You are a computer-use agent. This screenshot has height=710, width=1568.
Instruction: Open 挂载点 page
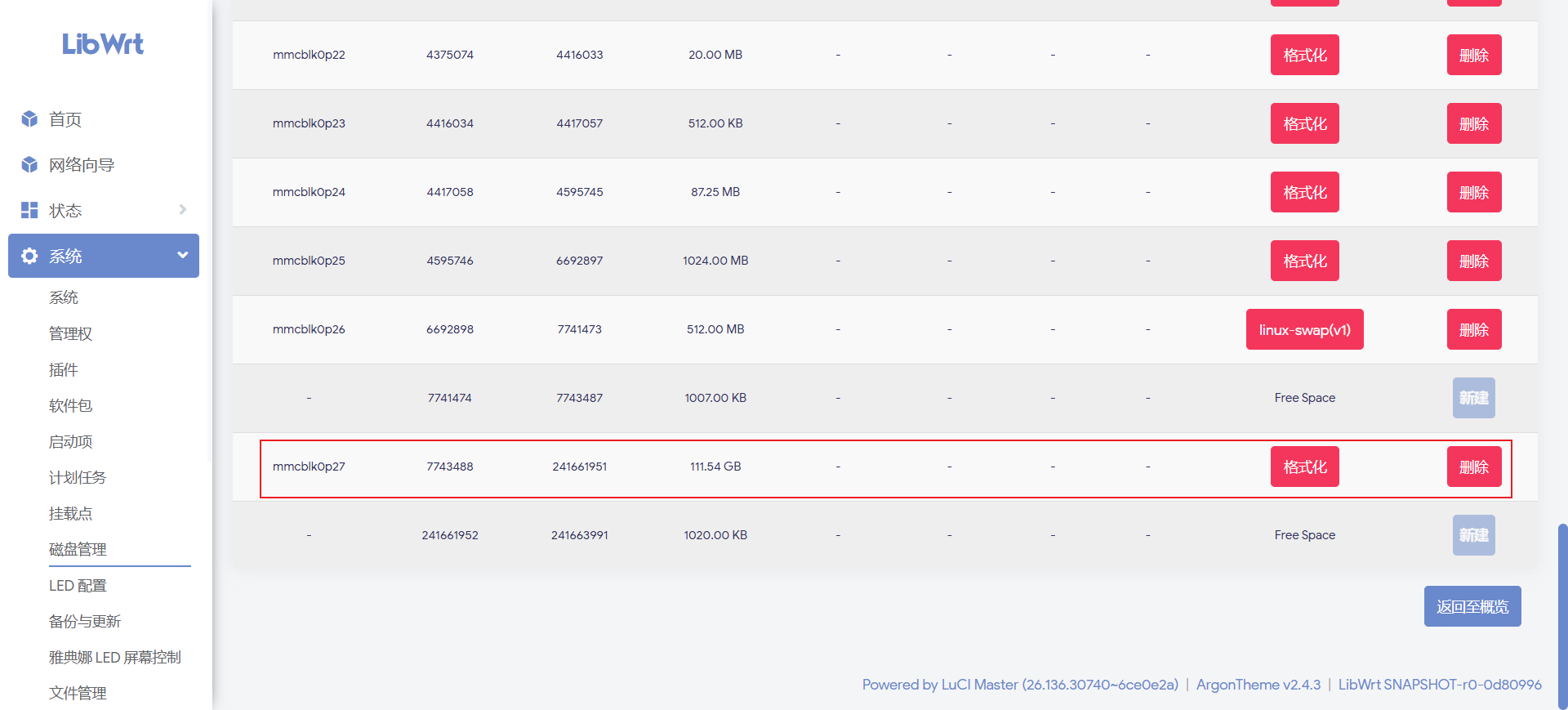click(71, 513)
